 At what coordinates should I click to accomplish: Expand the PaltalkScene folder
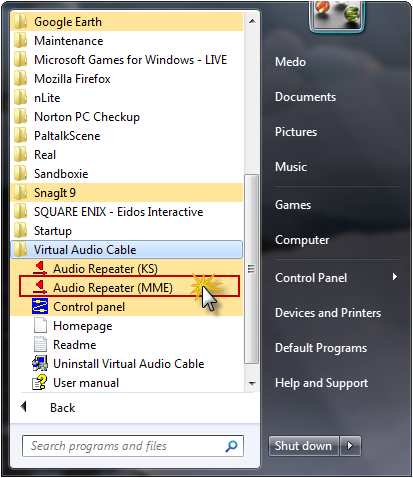127,136
